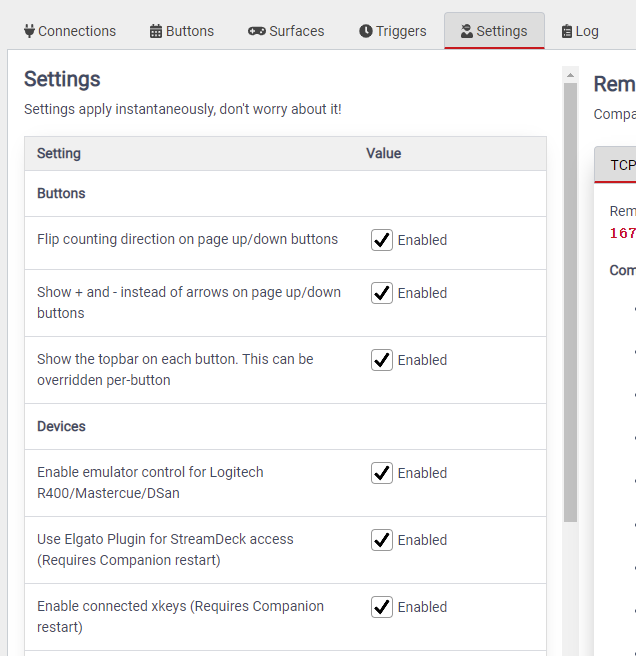Viewport: 636px width, 656px height.
Task: Switch to the Buttons tab
Action: click(x=182, y=31)
